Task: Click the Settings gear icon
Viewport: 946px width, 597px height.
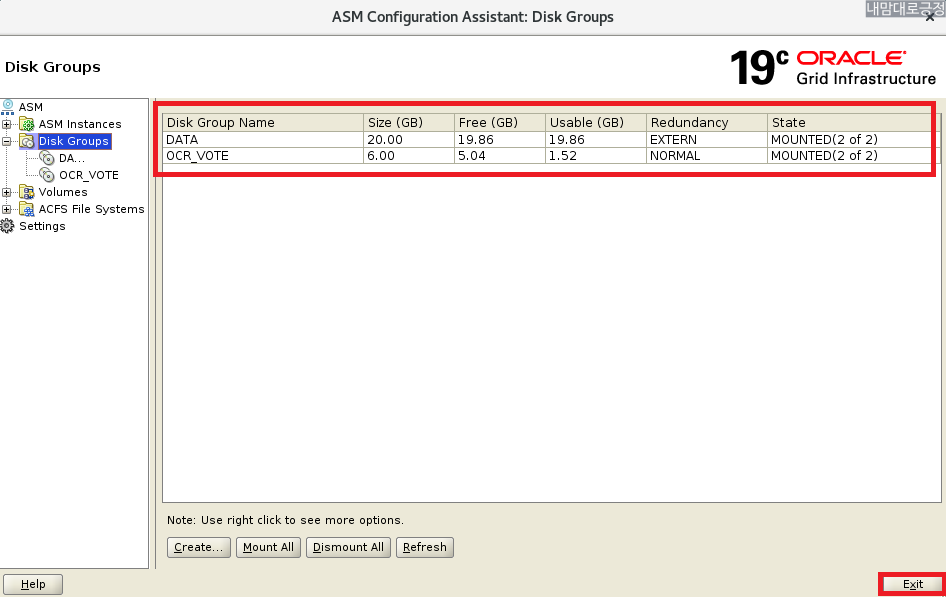Action: 7,226
